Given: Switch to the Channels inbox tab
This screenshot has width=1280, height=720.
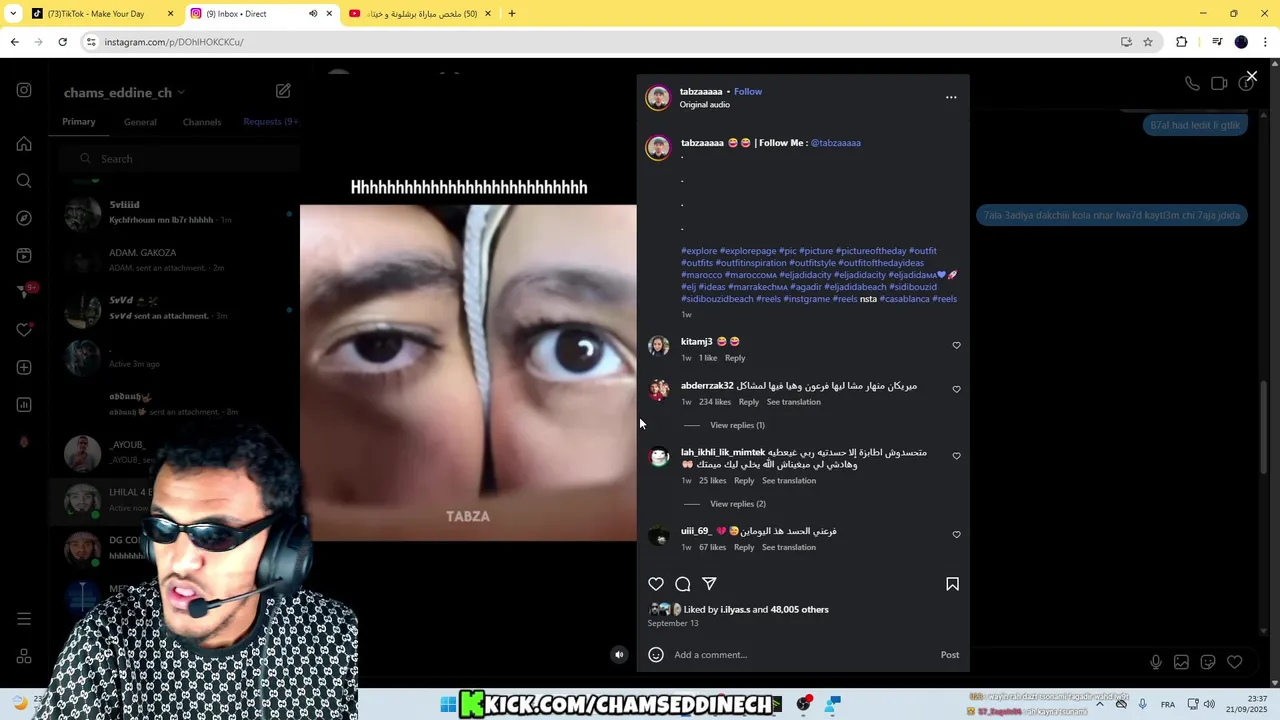Looking at the screenshot, I should [202, 122].
